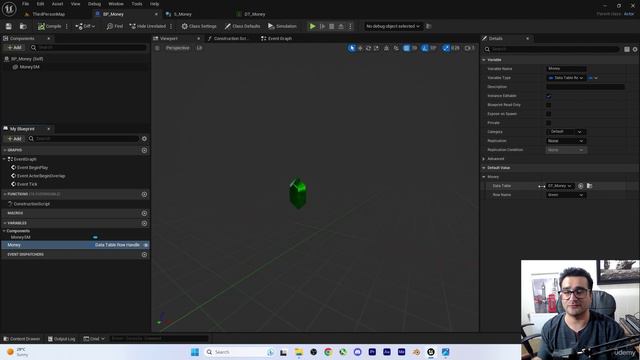The image size is (640, 360).
Task: Open the camera speed setting
Action: coord(469,48)
